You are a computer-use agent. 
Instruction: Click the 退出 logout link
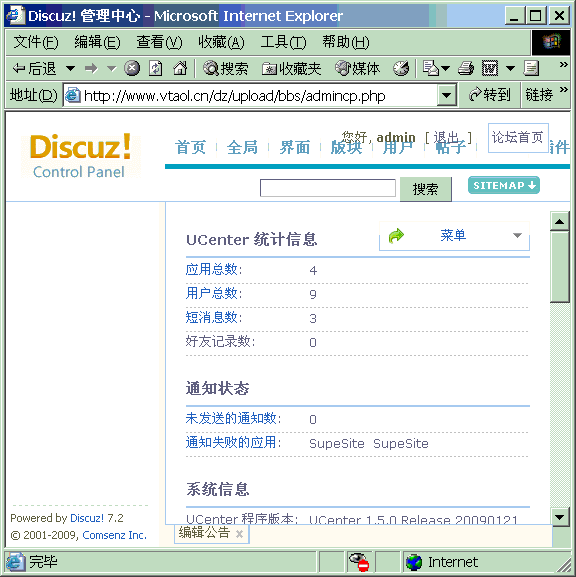(446, 138)
